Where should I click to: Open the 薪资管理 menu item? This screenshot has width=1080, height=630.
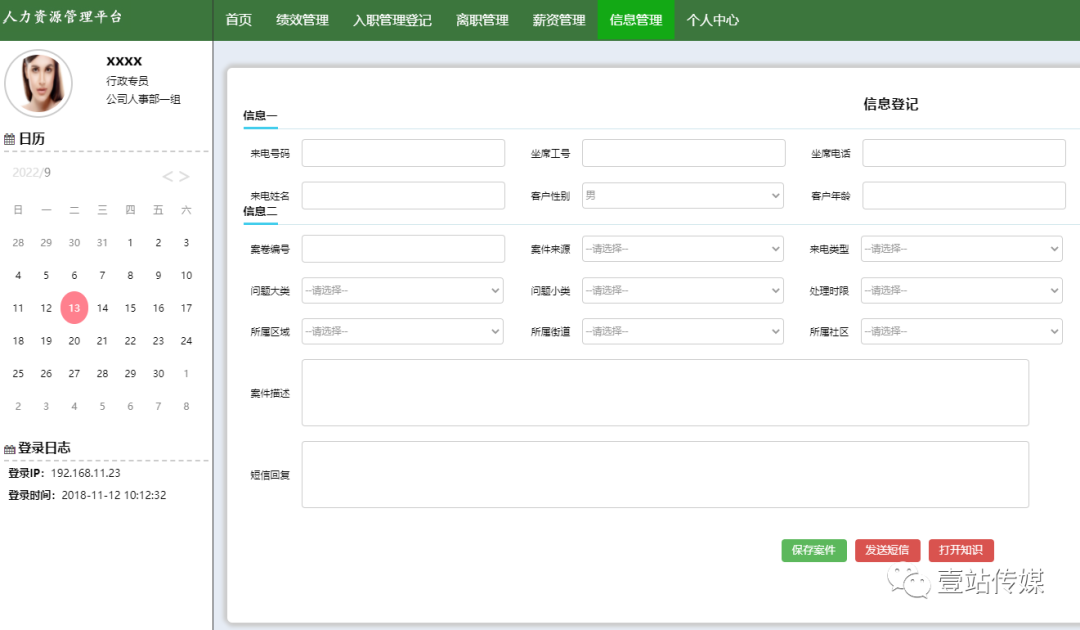(x=558, y=19)
